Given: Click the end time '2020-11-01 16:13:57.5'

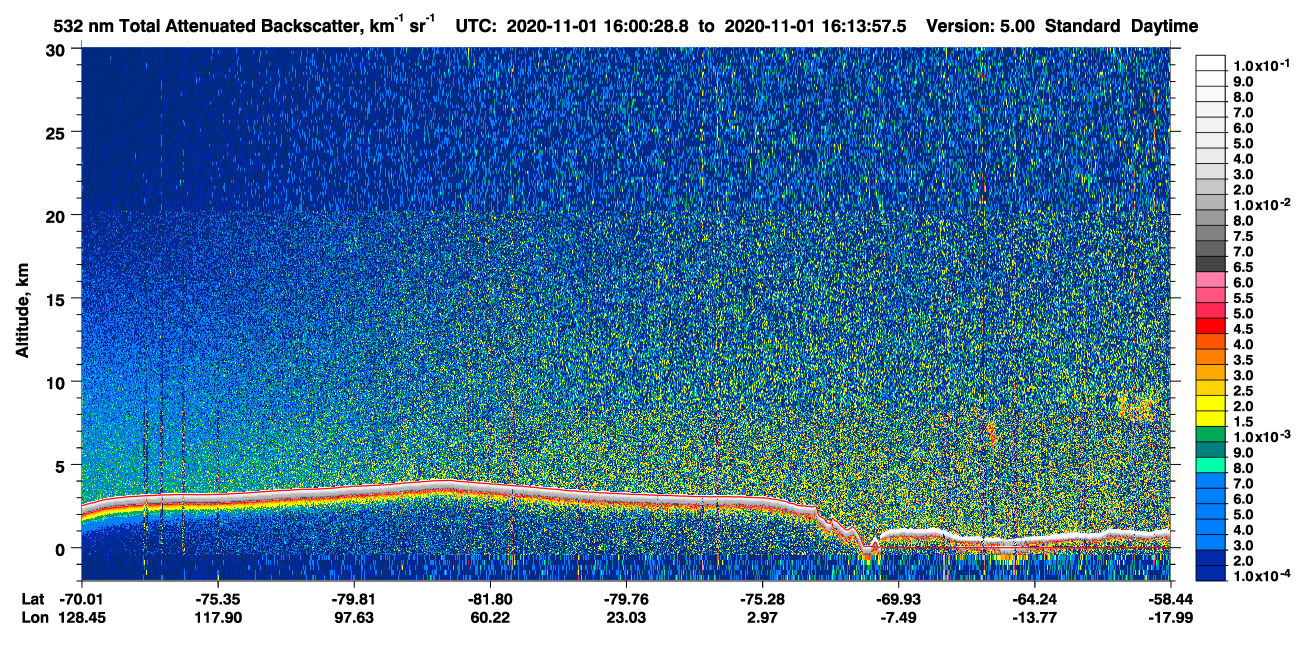Looking at the screenshot, I should pos(817,26).
